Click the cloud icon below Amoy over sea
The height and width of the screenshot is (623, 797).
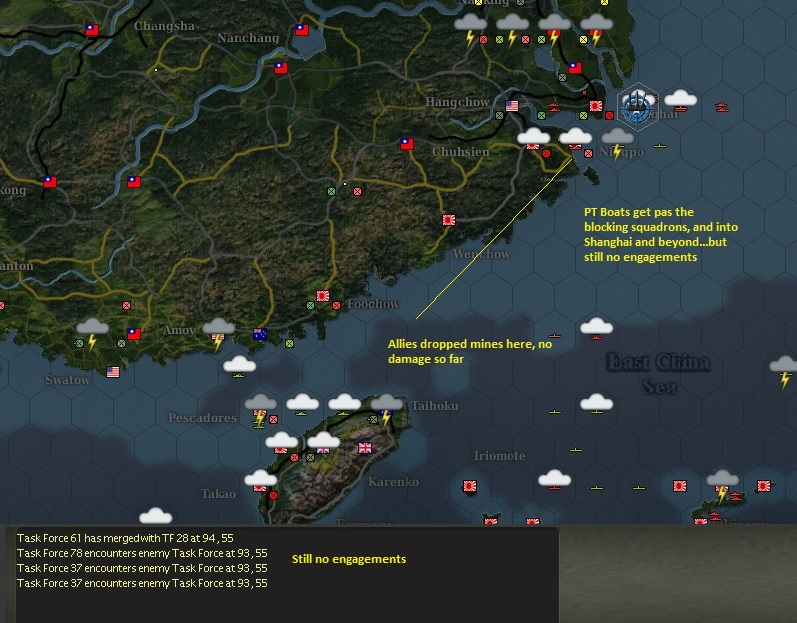point(239,364)
